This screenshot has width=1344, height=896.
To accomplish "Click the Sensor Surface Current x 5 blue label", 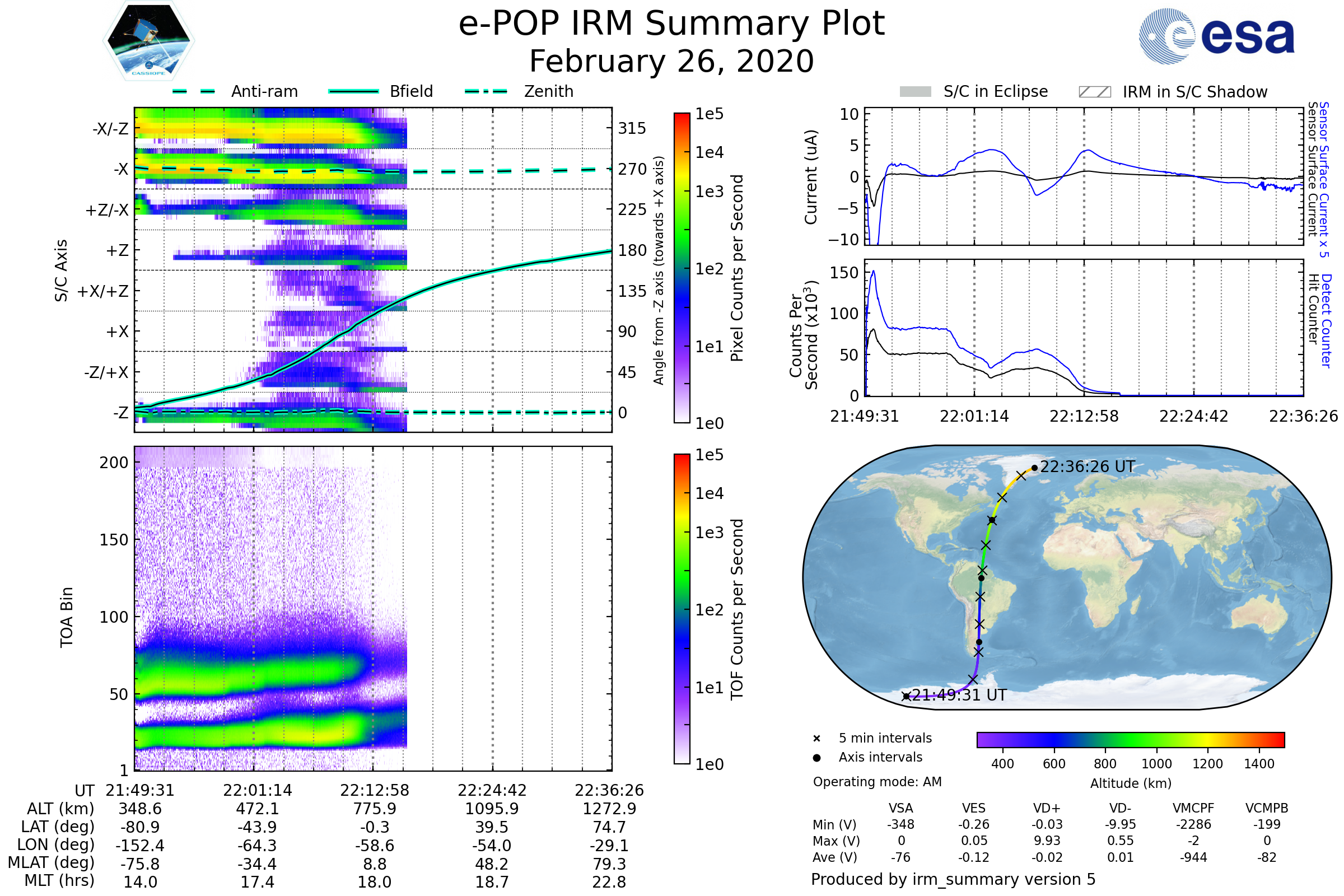I will pyautogui.click(x=1323, y=179).
